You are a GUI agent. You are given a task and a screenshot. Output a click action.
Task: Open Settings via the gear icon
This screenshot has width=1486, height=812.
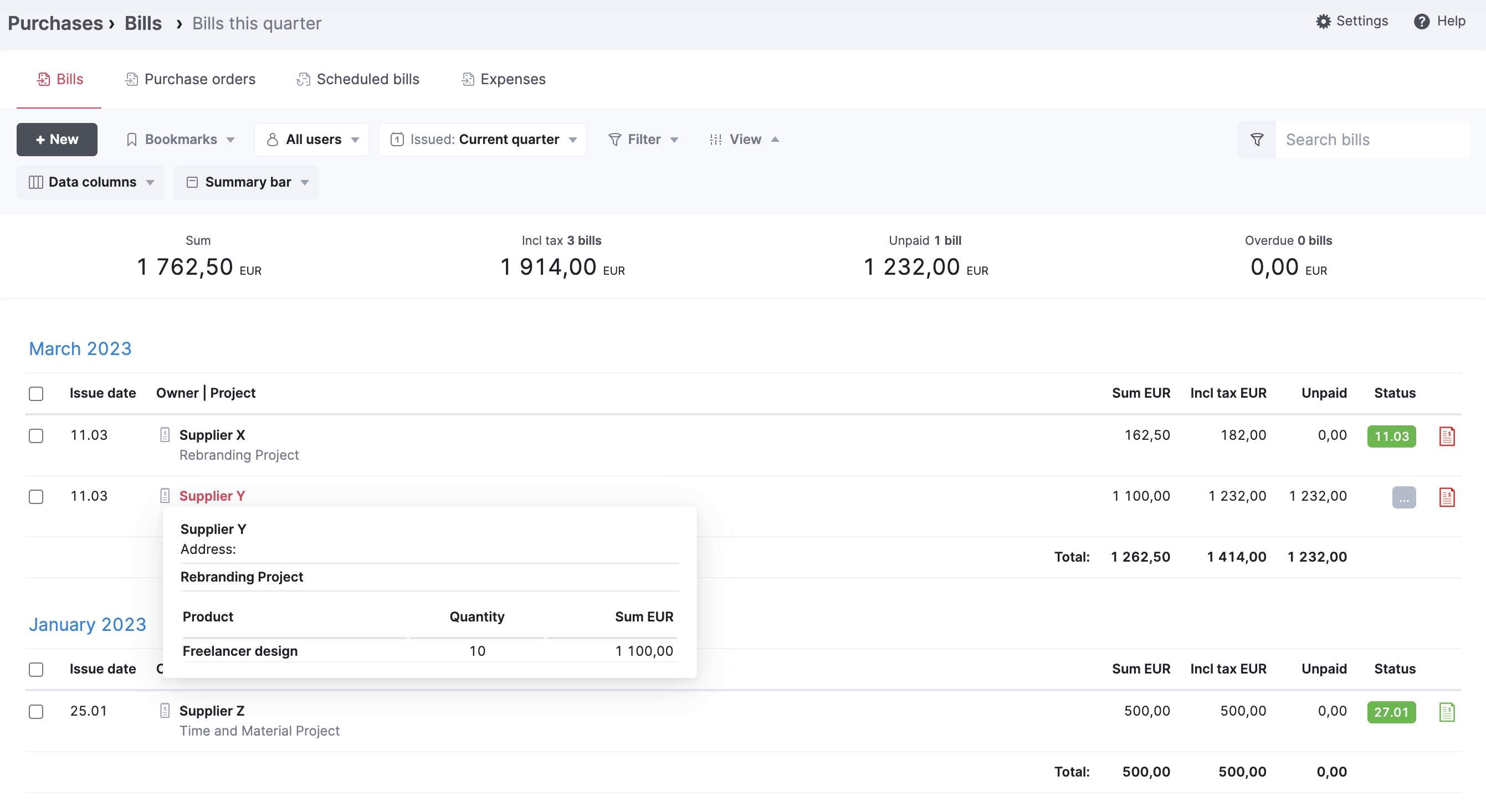pyautogui.click(x=1323, y=22)
